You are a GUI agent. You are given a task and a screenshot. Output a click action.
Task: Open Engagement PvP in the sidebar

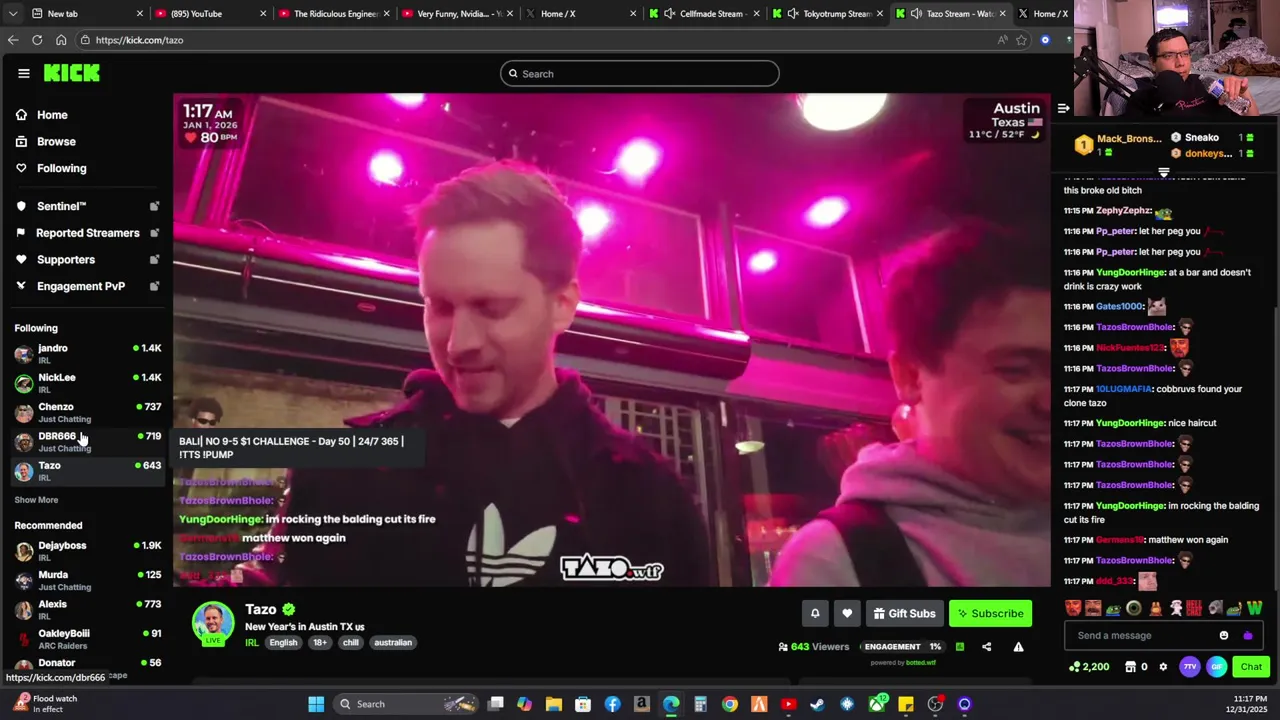pos(81,286)
